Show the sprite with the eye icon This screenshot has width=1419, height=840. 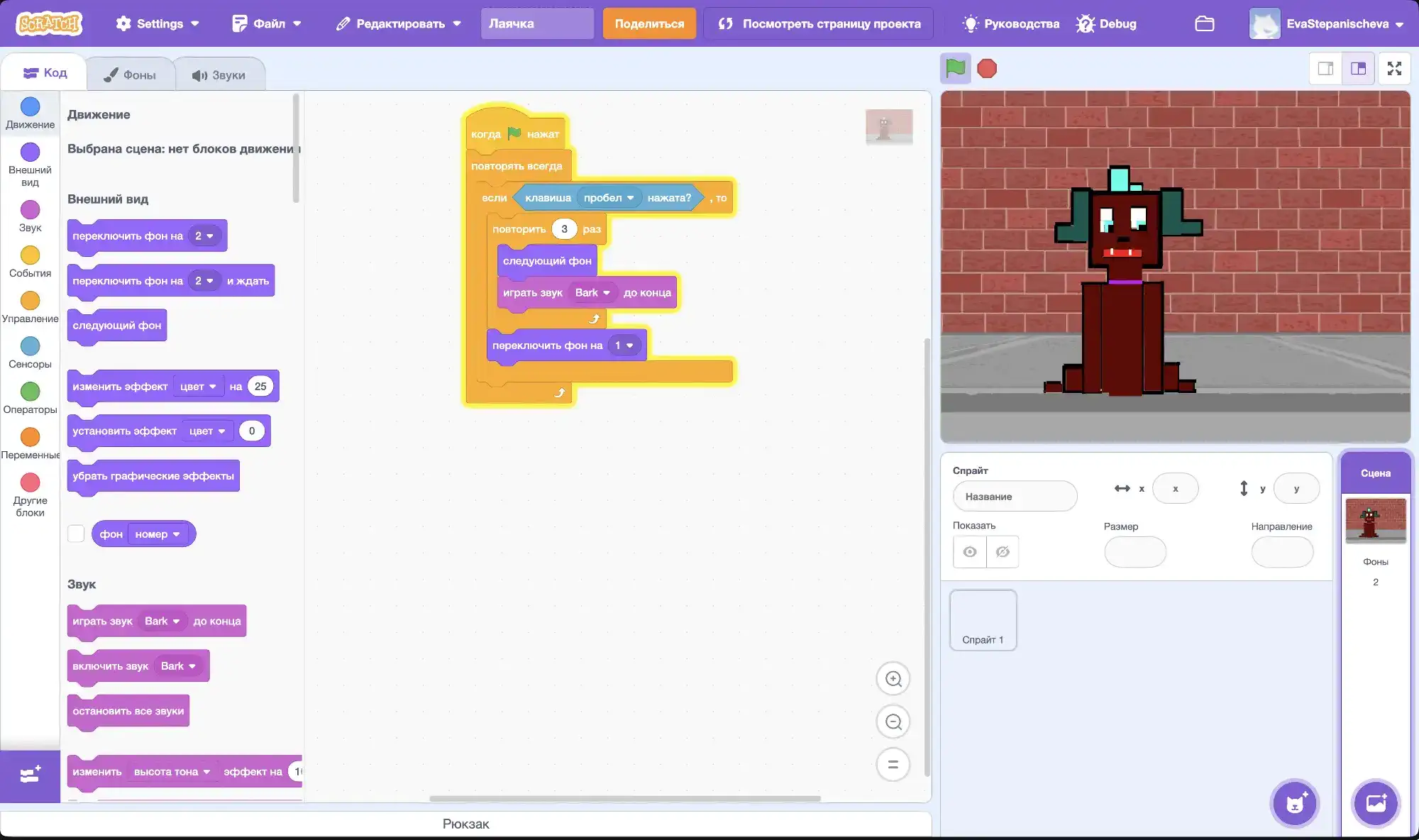tap(970, 552)
